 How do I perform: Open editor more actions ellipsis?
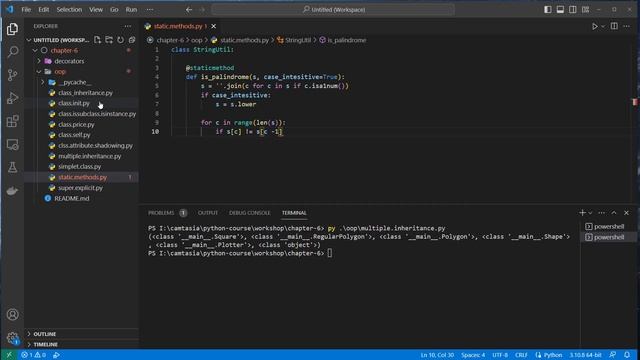[627, 26]
